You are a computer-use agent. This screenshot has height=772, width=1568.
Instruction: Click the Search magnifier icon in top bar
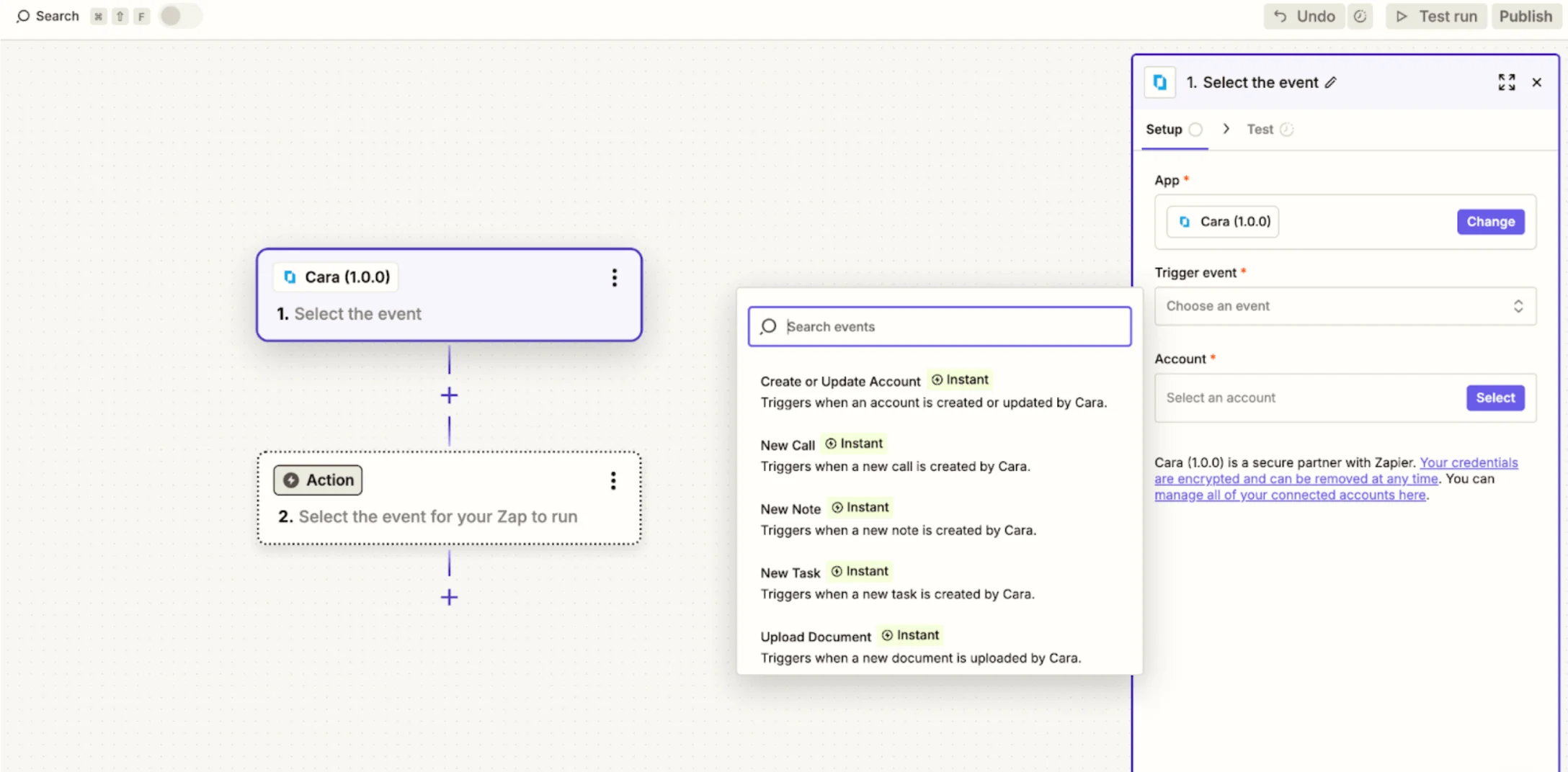pos(23,16)
